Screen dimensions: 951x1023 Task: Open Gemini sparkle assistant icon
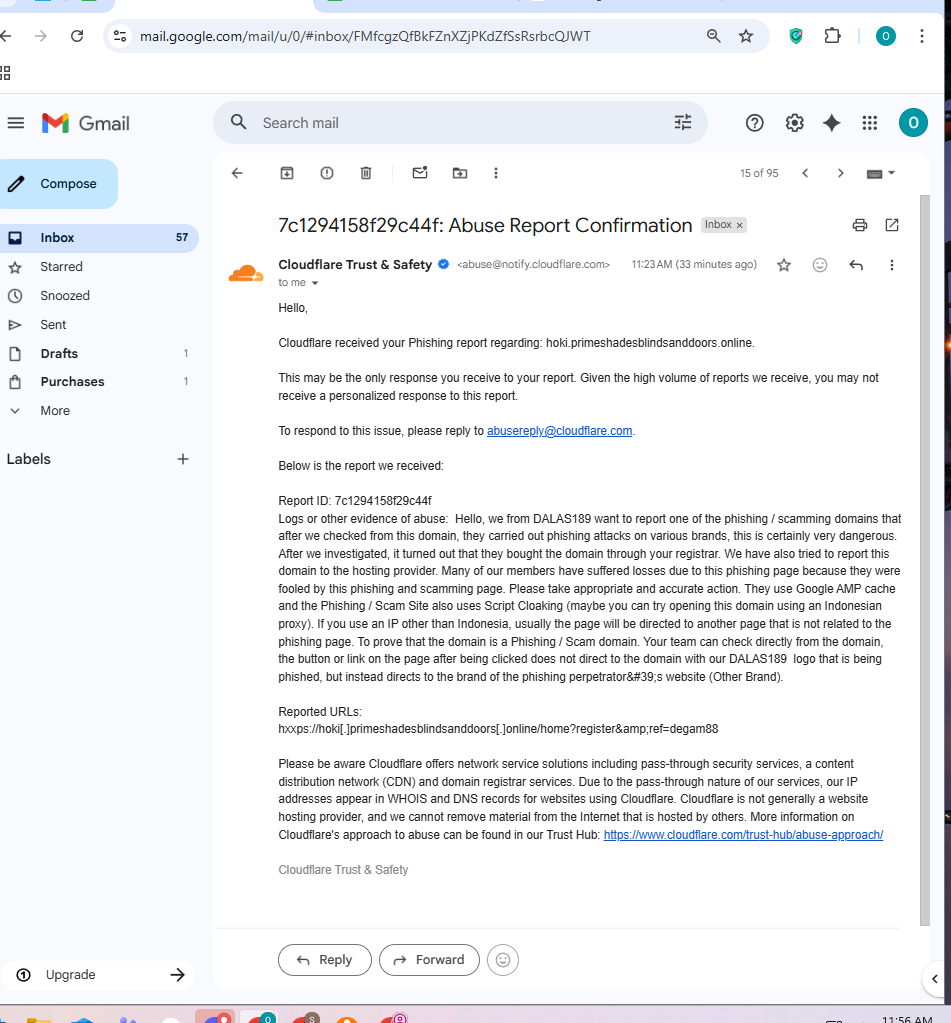832,123
